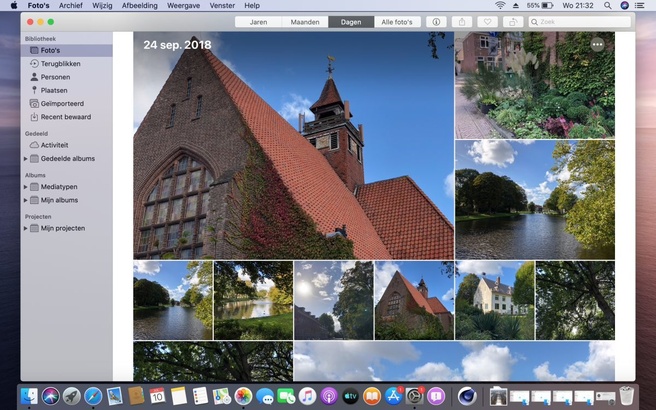Select the white house thumbnail
Screen dimensions: 656x410
495,300
